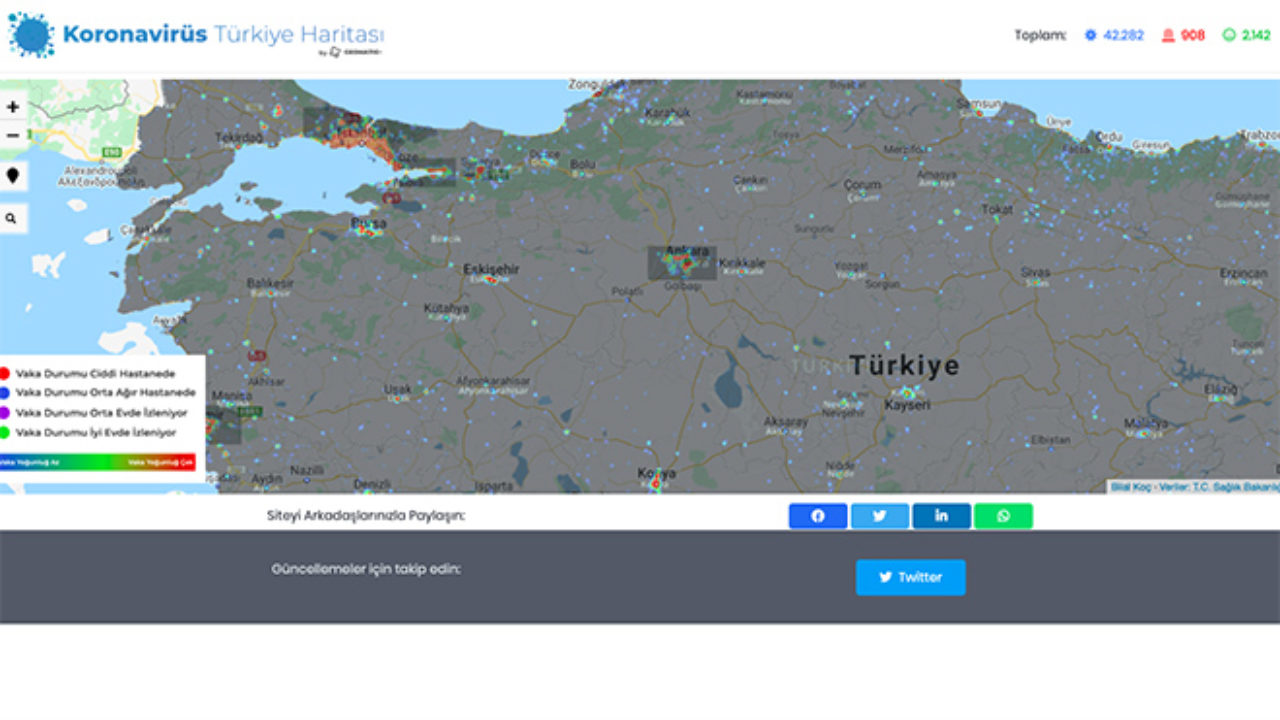The image size is (1280, 720).
Task: Follow updates with the Twitter button
Action: coord(910,577)
